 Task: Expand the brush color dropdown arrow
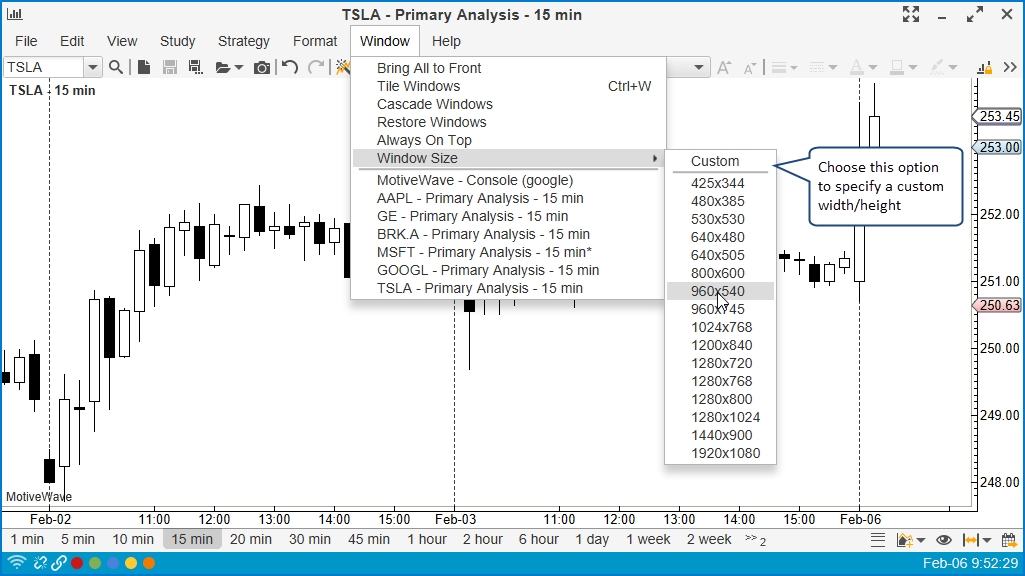(x=952, y=67)
